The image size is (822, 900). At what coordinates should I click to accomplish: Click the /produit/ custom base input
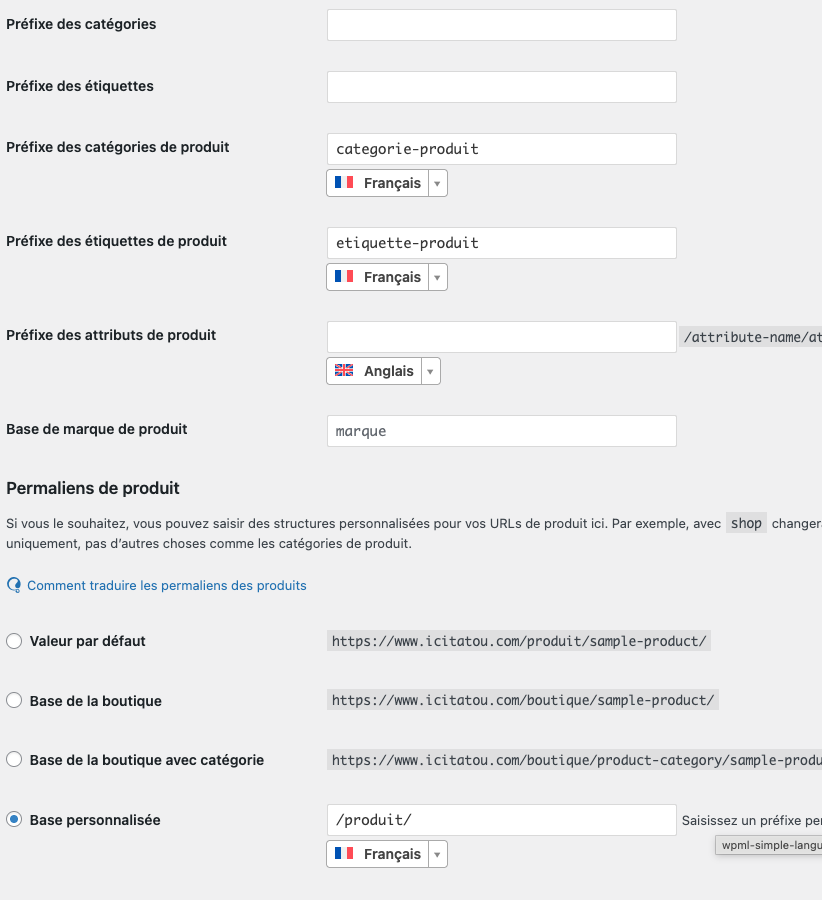click(x=501, y=820)
